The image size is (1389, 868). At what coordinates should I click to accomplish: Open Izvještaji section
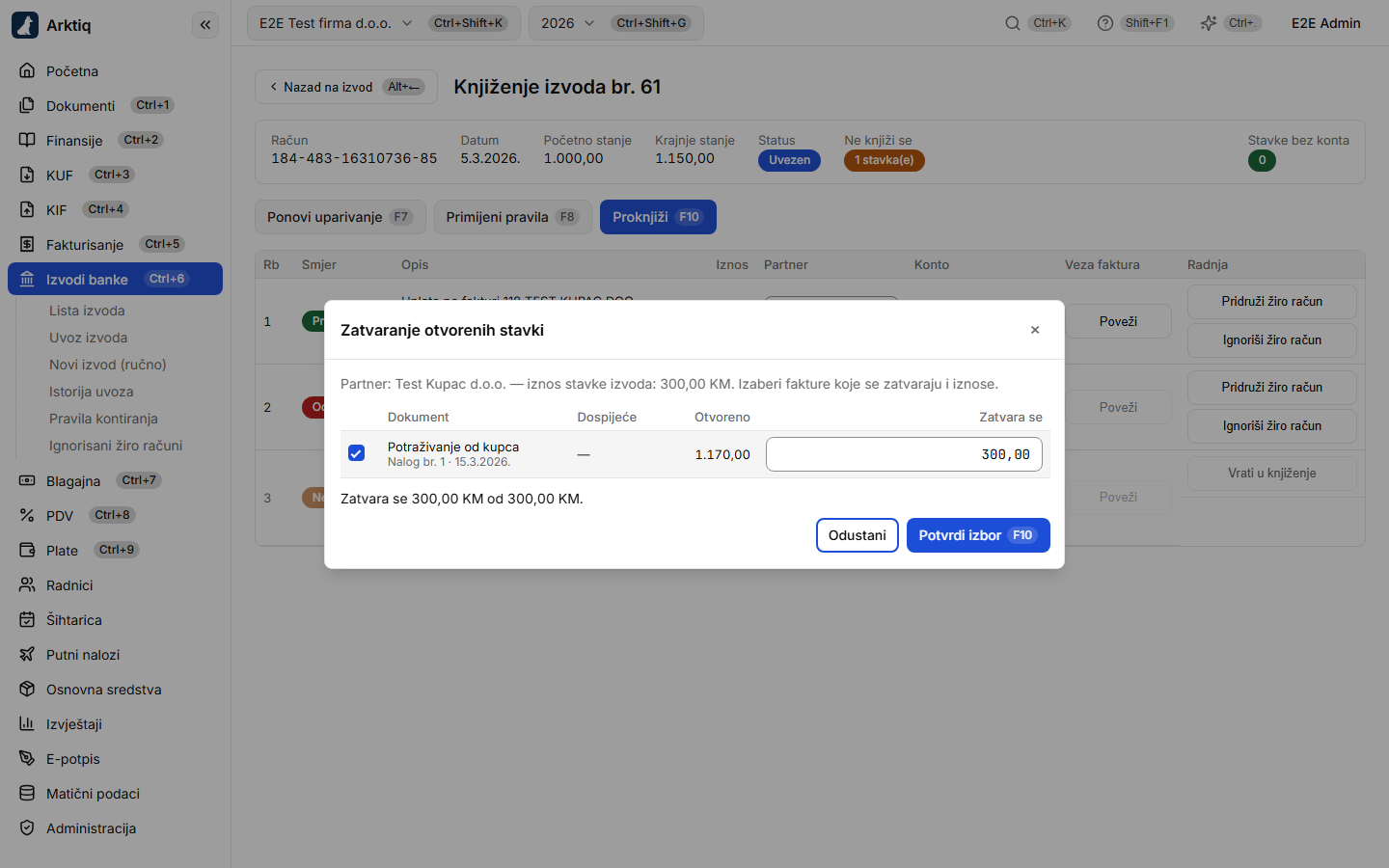coord(115,723)
